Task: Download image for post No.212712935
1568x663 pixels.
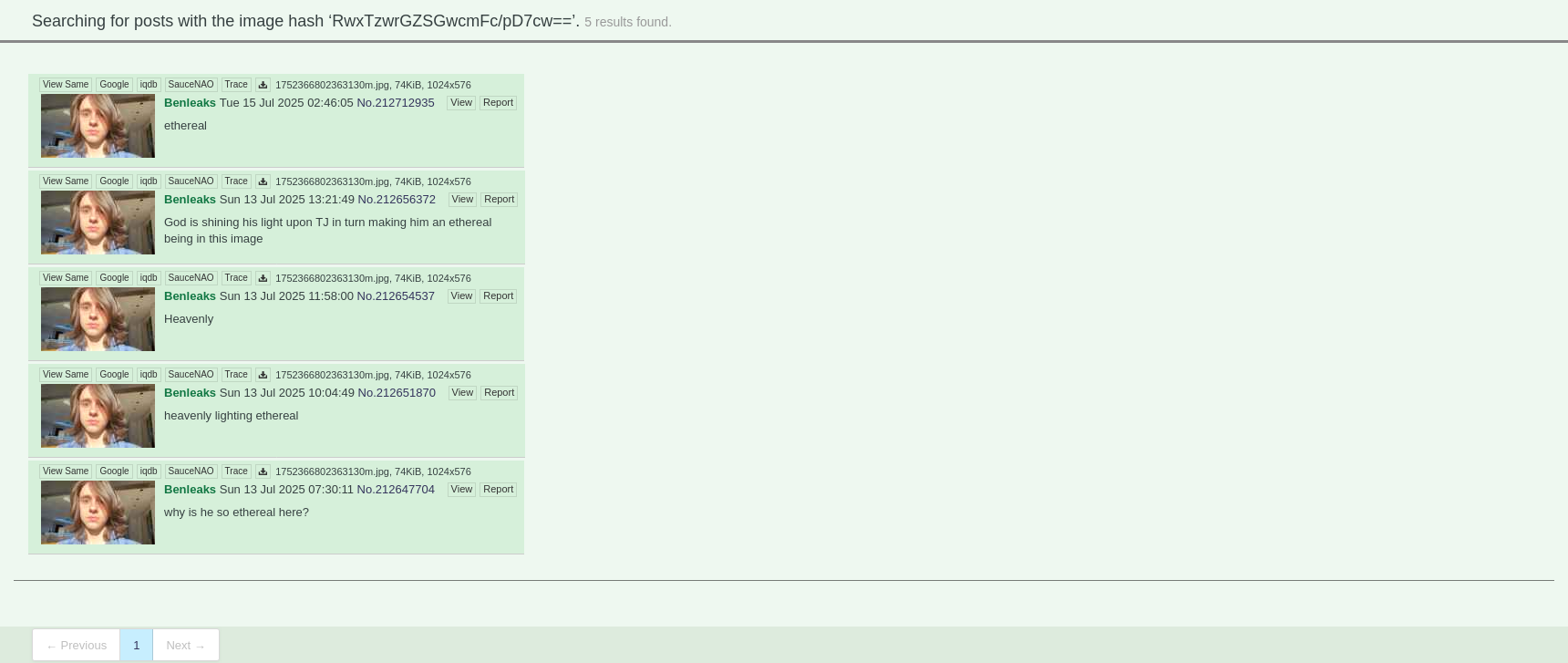Action: point(263,85)
